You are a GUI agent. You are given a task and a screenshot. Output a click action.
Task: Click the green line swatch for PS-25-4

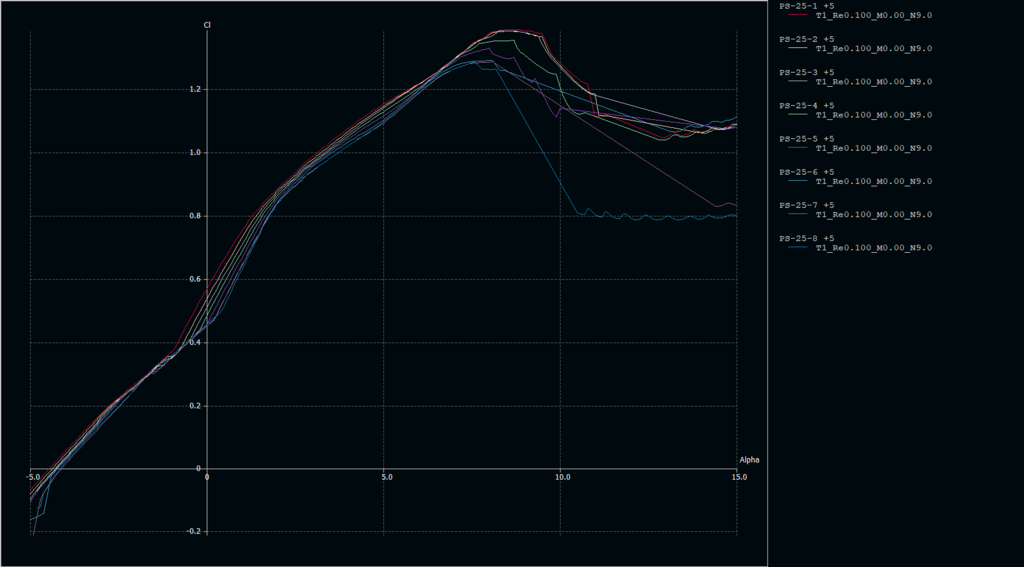coord(798,115)
